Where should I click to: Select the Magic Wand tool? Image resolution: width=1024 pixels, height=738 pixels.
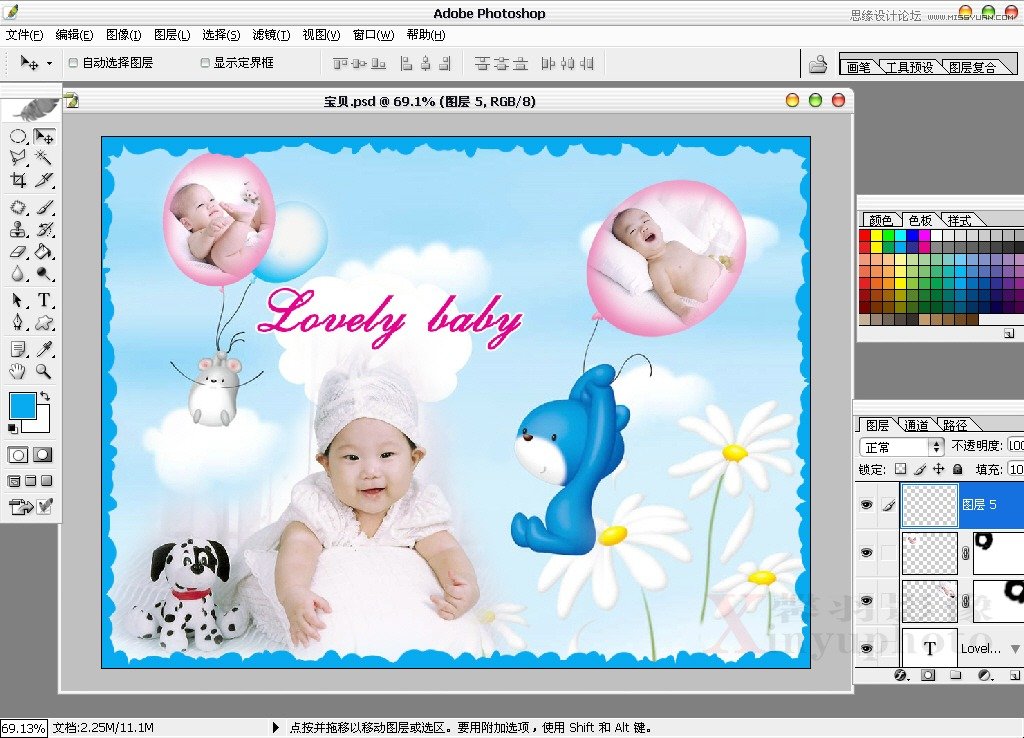44,157
